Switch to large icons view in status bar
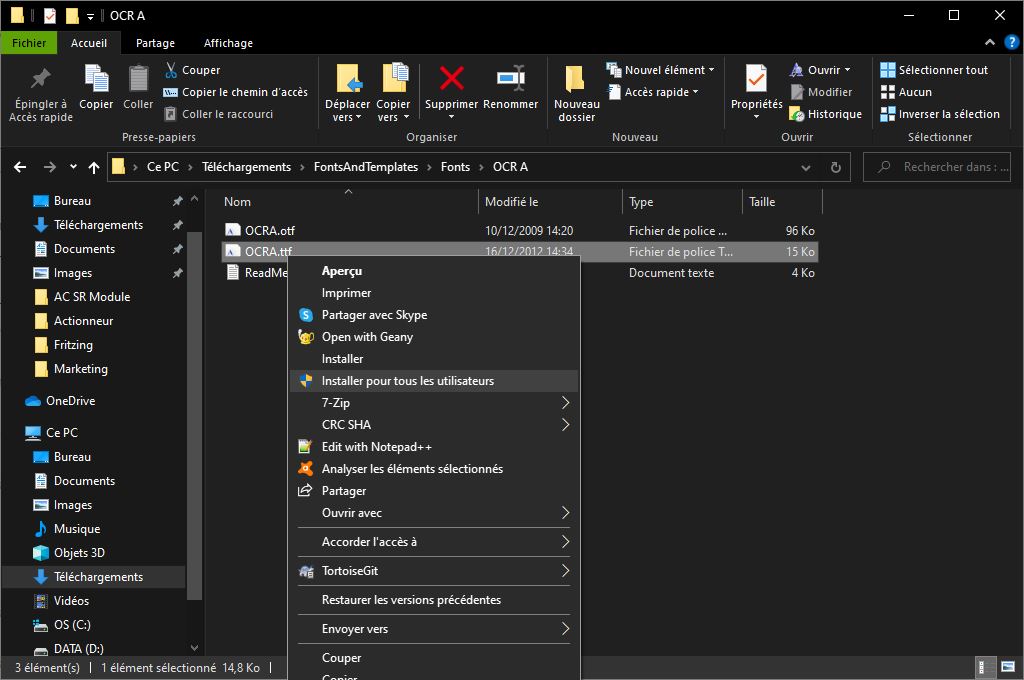The image size is (1024, 680). point(1008,667)
